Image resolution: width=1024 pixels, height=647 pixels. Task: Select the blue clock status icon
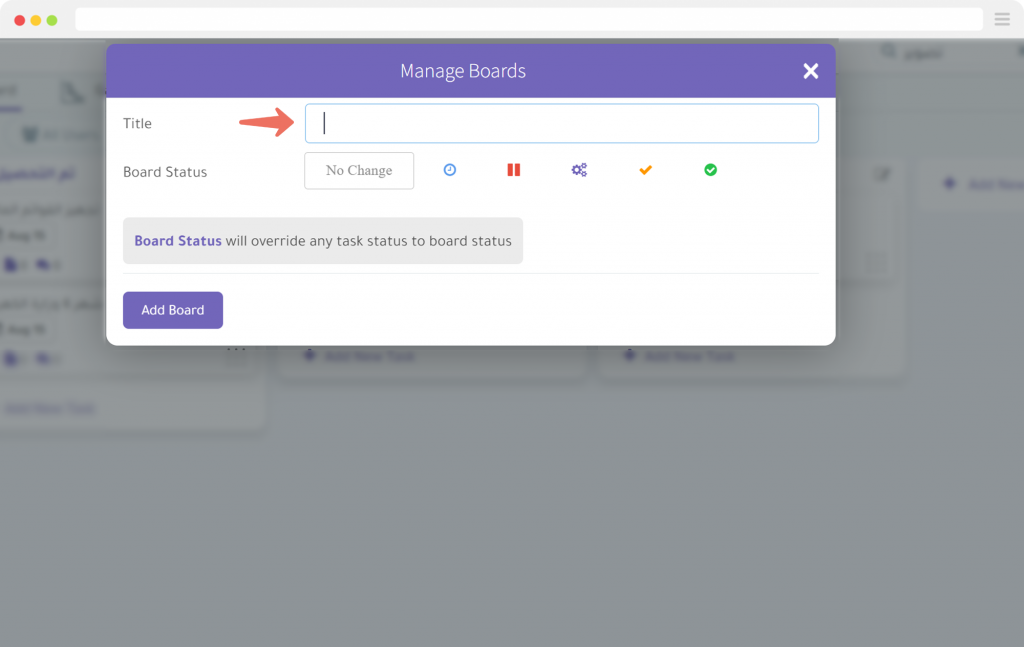[449, 170]
